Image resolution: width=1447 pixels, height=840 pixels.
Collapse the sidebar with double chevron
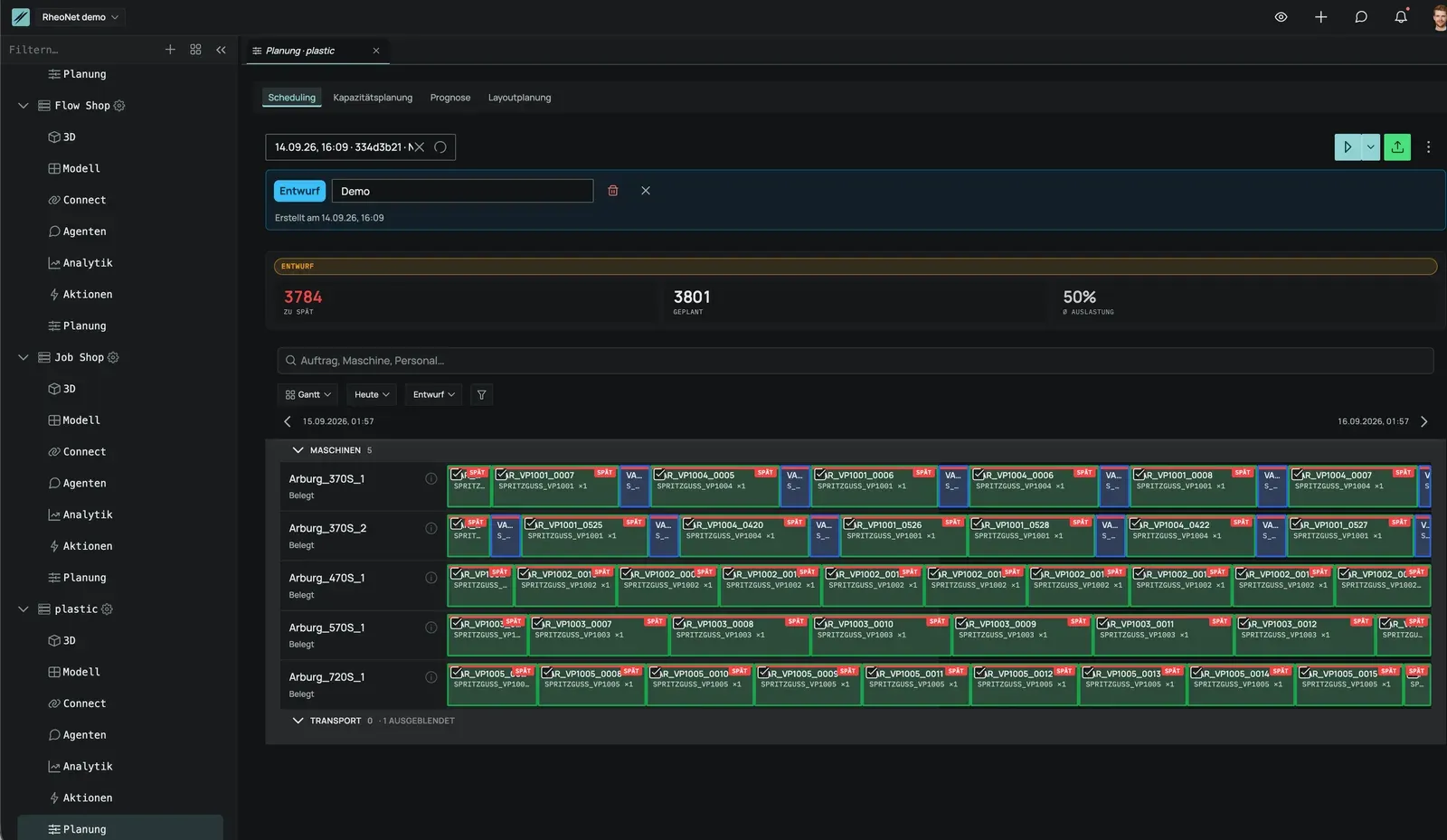click(x=221, y=50)
